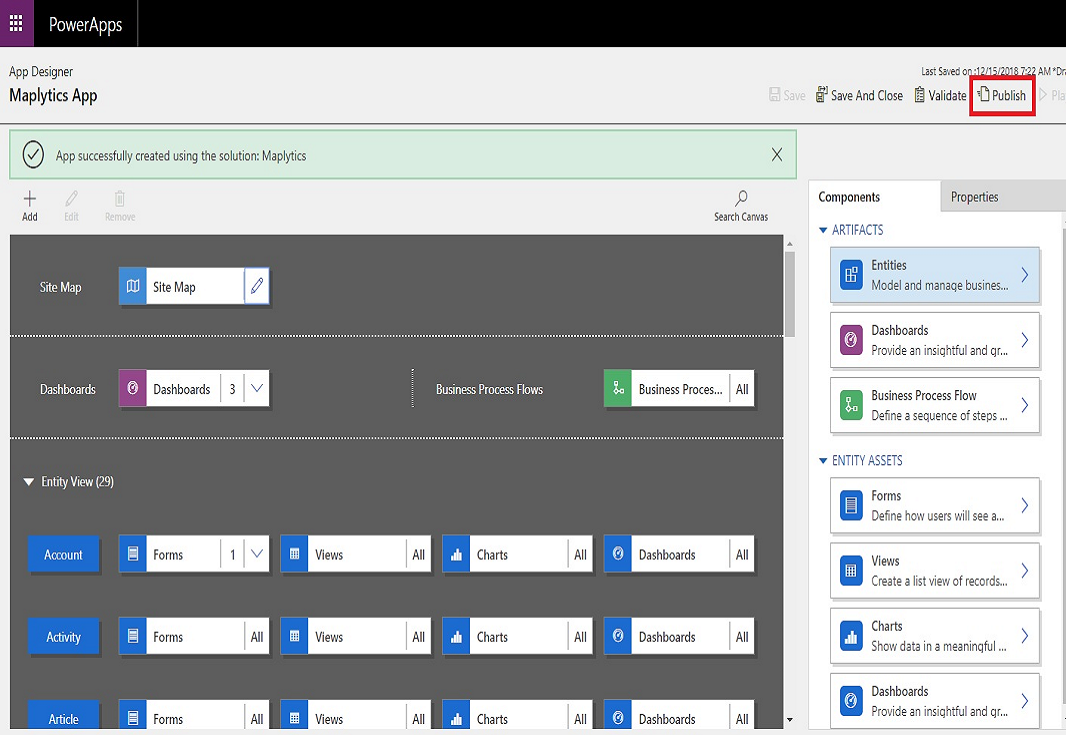Click the Dashboards count 3 on tile
This screenshot has width=1067, height=738.
pyautogui.click(x=232, y=389)
